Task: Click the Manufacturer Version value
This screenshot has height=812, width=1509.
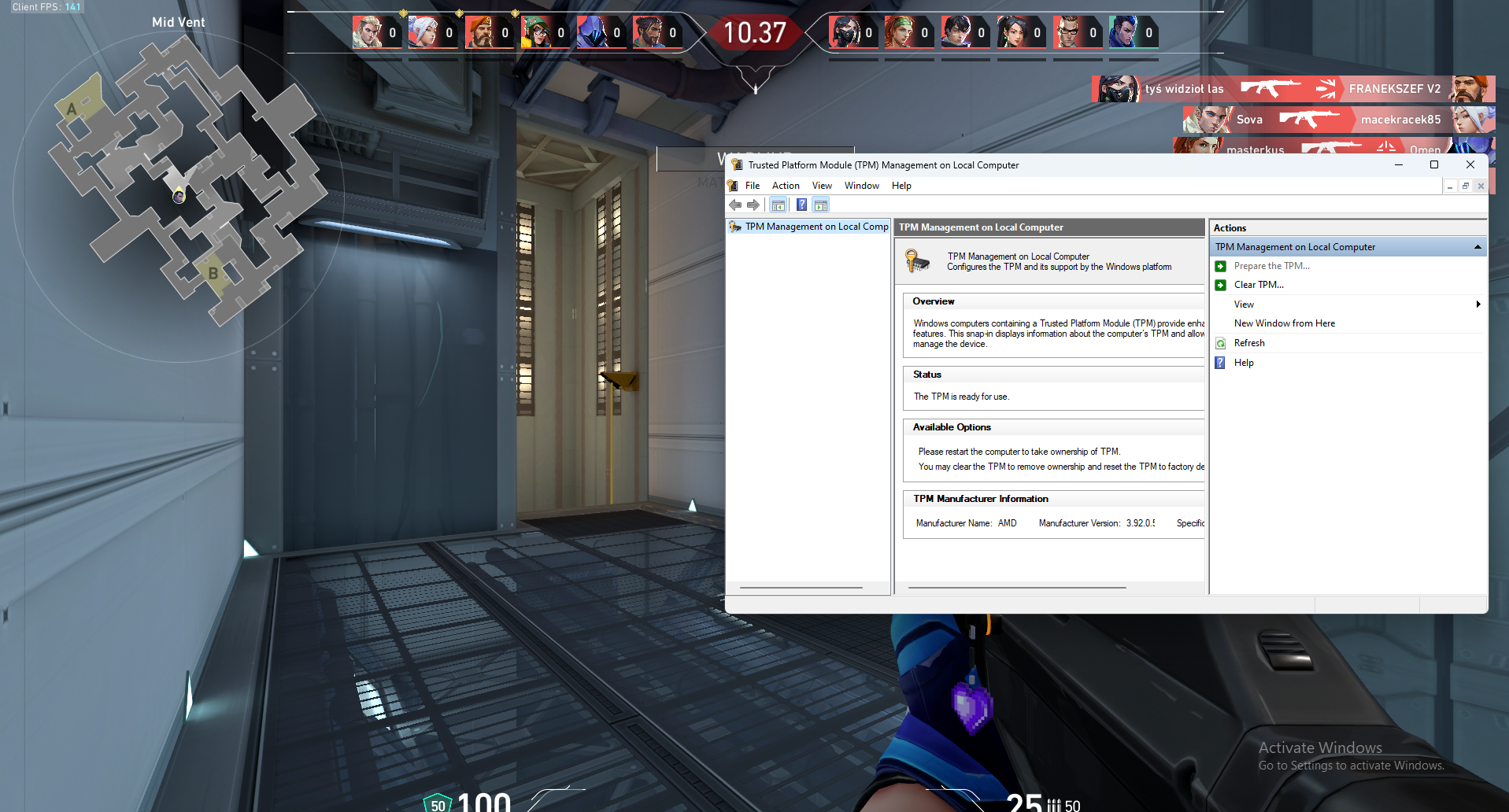Action: click(1141, 523)
